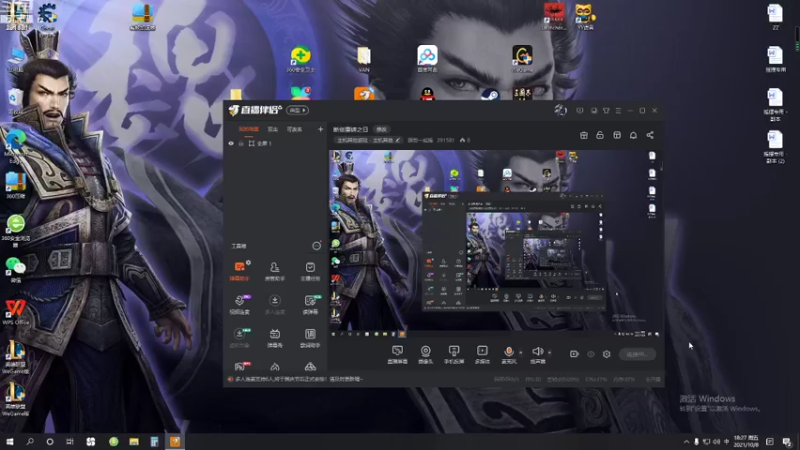Open the mode pill beside app logo
The height and width of the screenshot is (450, 800).
[297, 110]
